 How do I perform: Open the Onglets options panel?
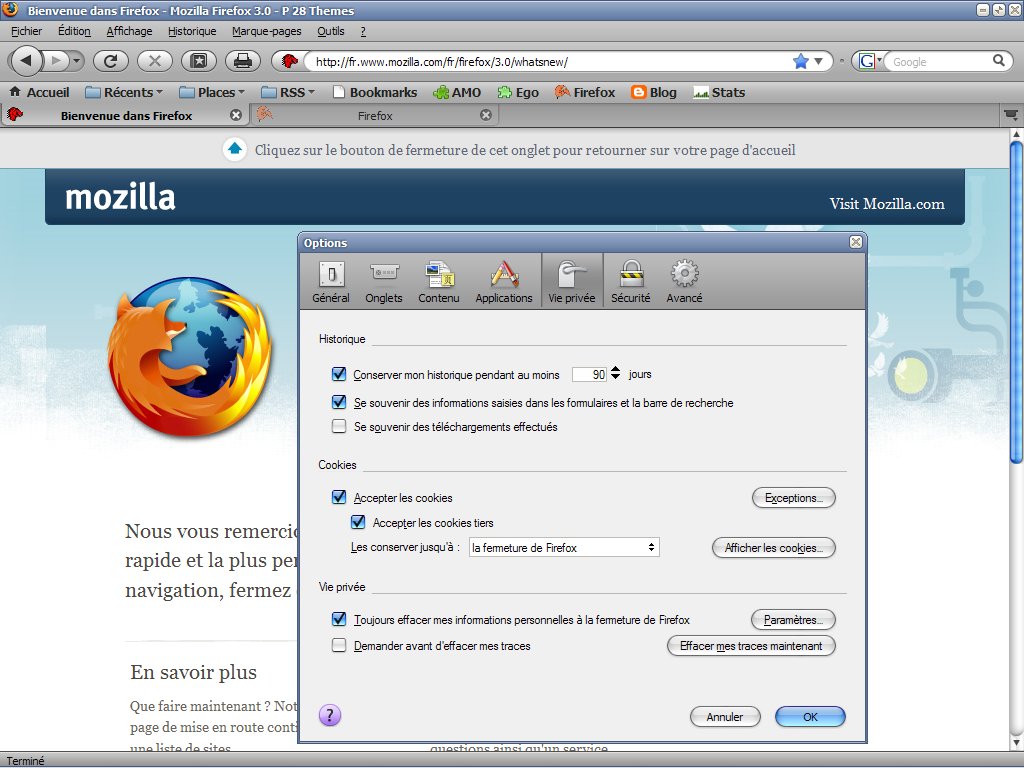tap(384, 281)
